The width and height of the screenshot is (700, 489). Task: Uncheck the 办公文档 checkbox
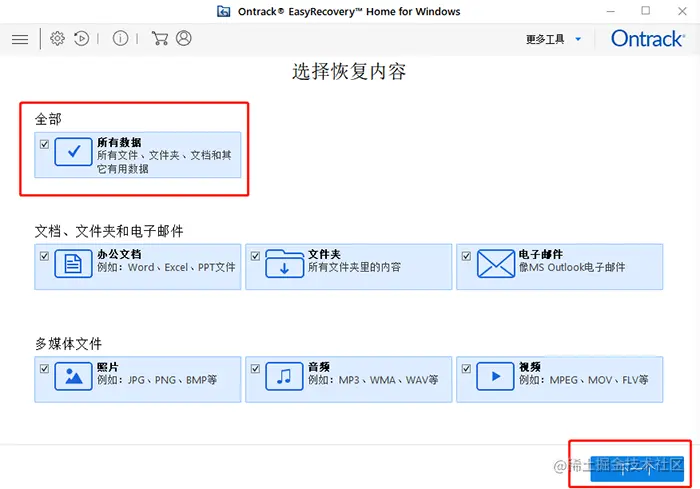[x=44, y=256]
